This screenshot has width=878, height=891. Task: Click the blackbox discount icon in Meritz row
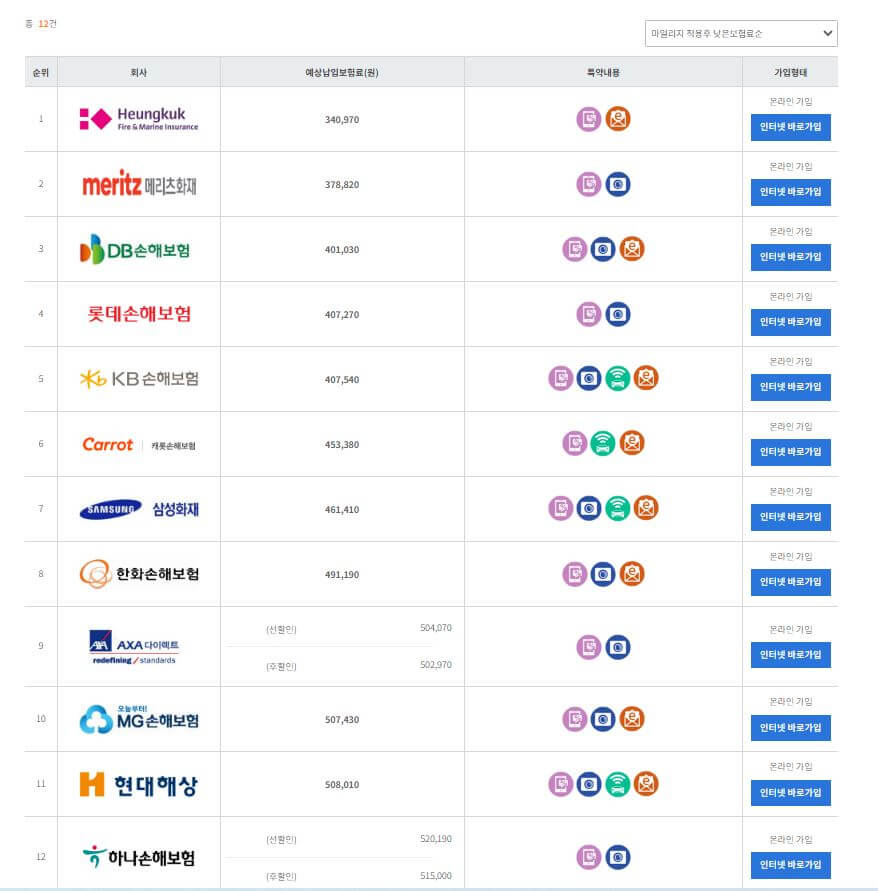point(617,183)
